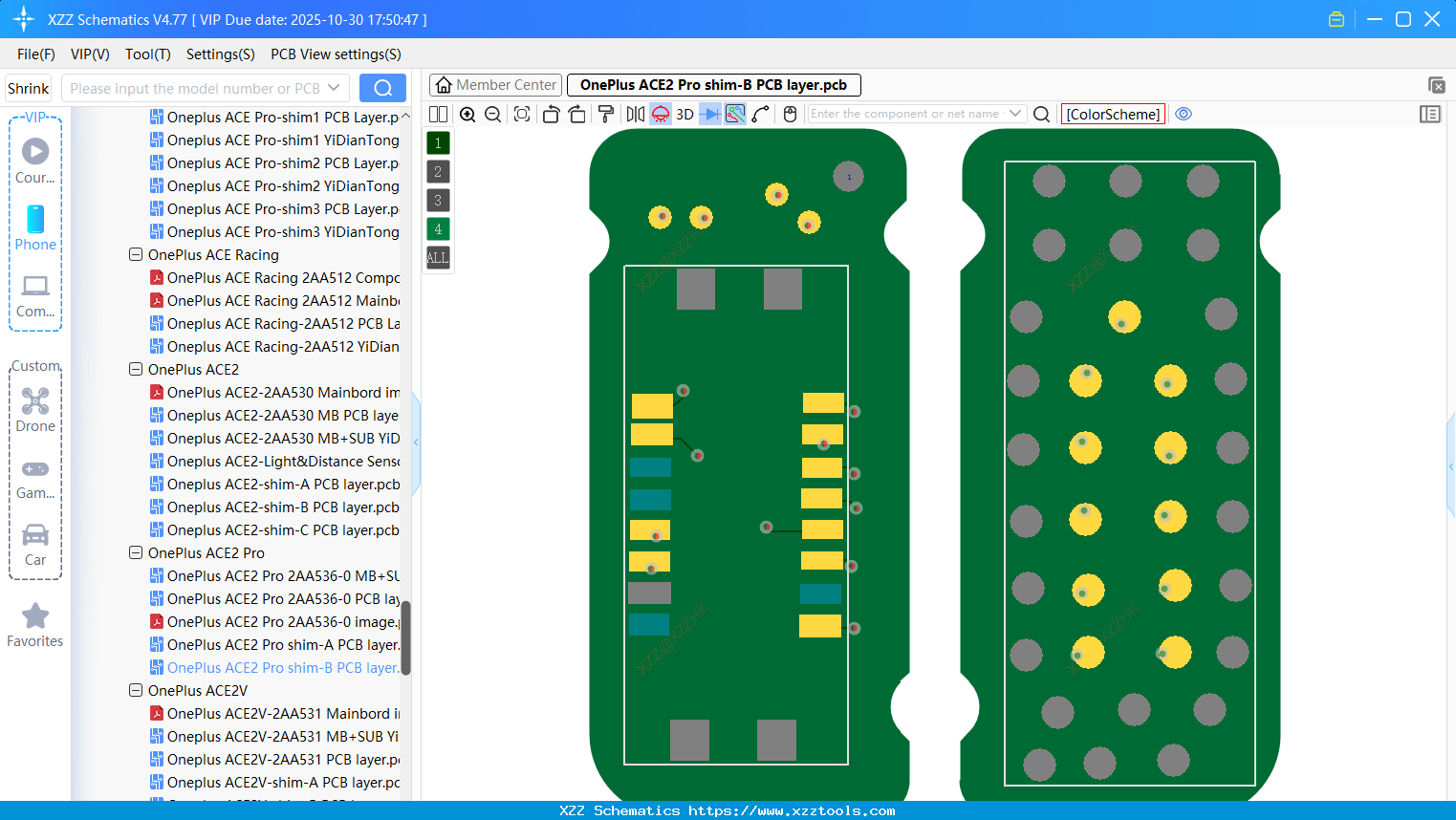
Task: Collapse the OnePlus ACE2V folder
Action: click(136, 691)
